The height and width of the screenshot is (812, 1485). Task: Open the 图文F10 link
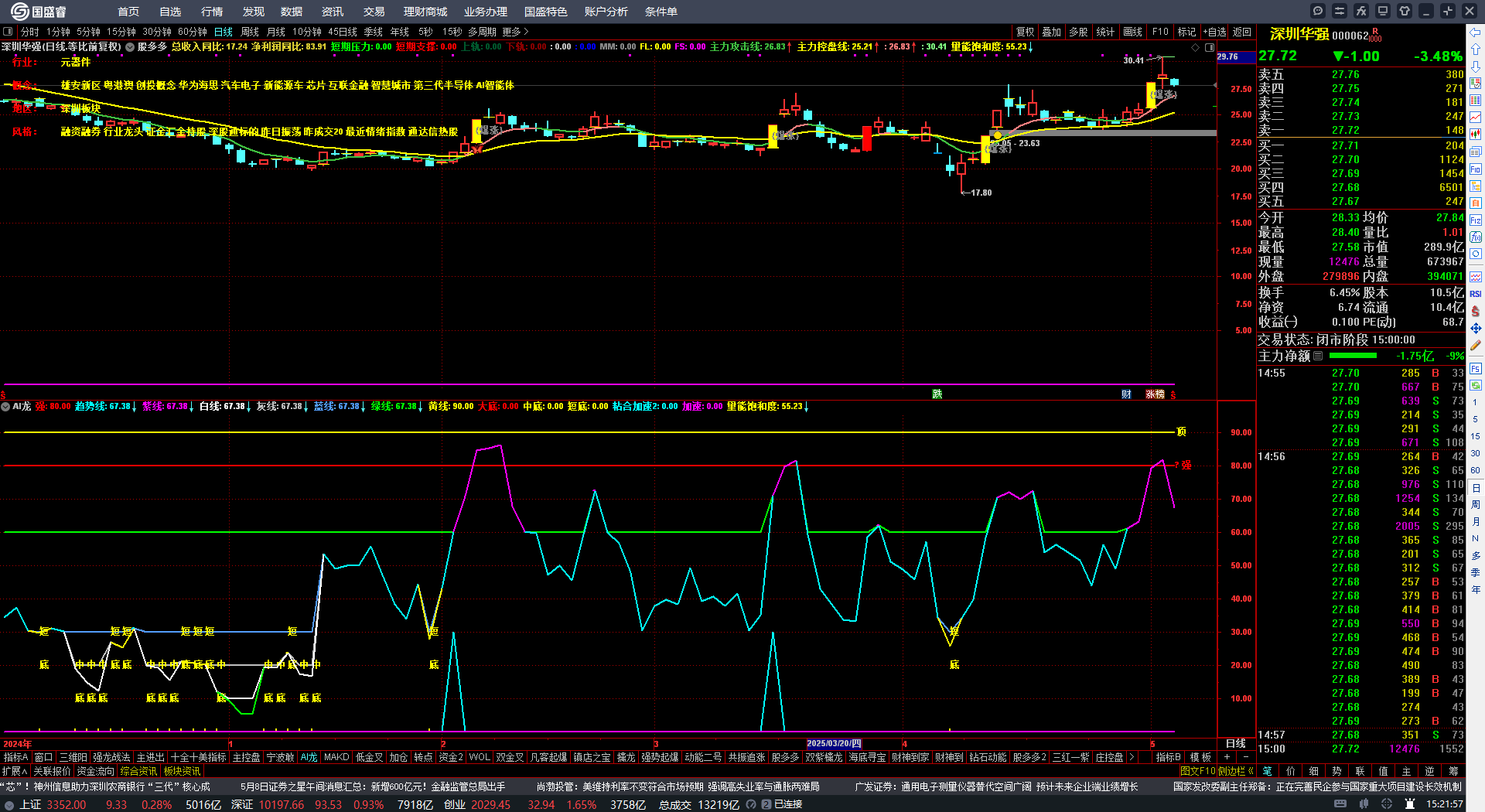click(x=1198, y=771)
